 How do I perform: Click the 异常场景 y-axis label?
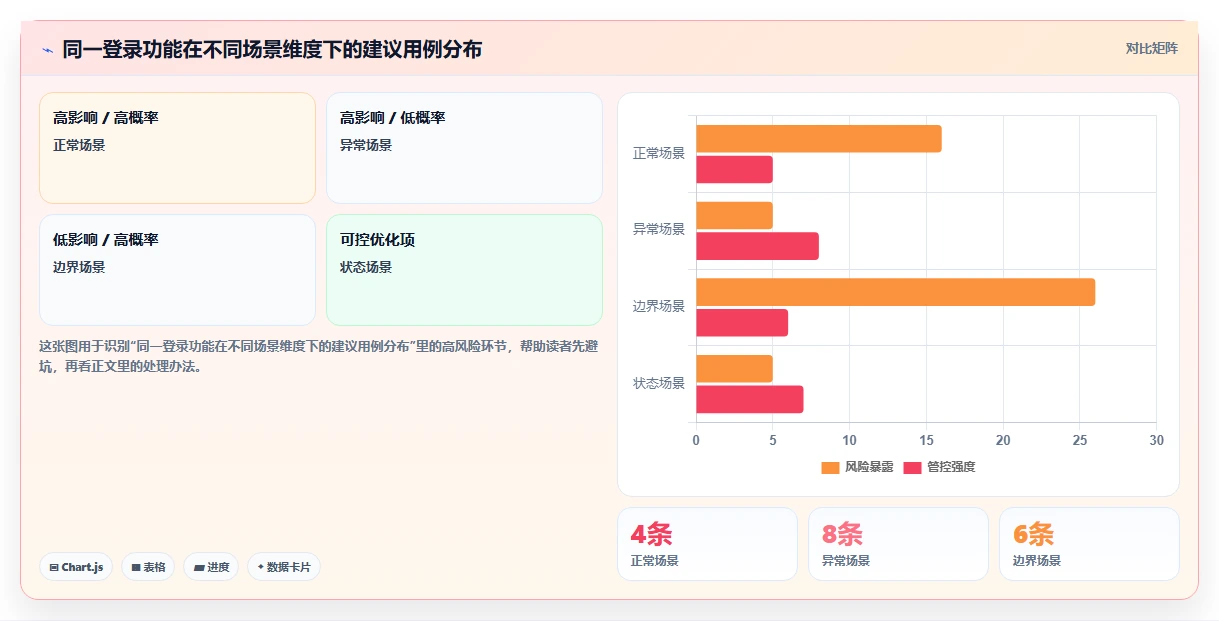[x=659, y=230]
